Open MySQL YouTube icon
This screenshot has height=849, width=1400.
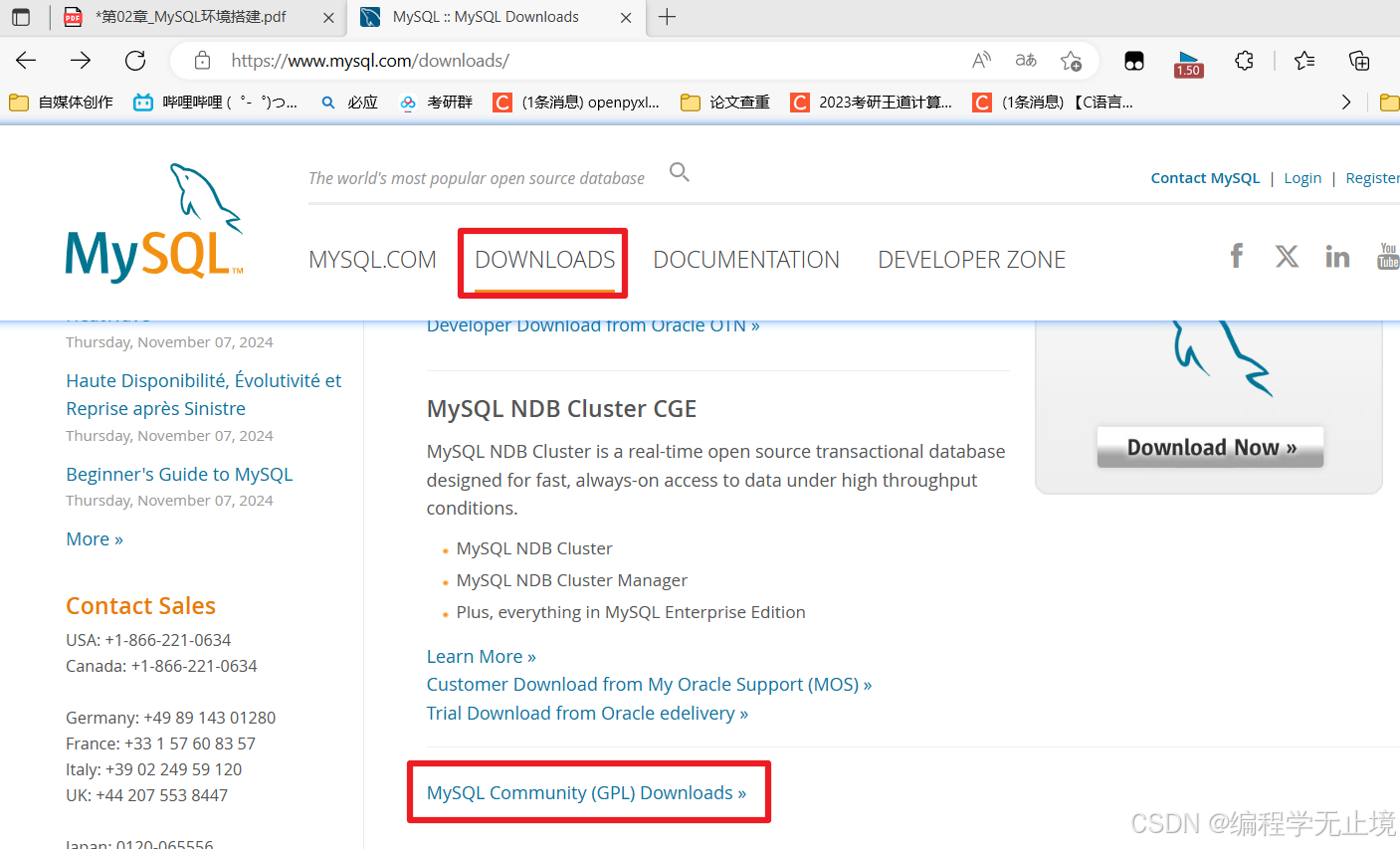(1388, 256)
